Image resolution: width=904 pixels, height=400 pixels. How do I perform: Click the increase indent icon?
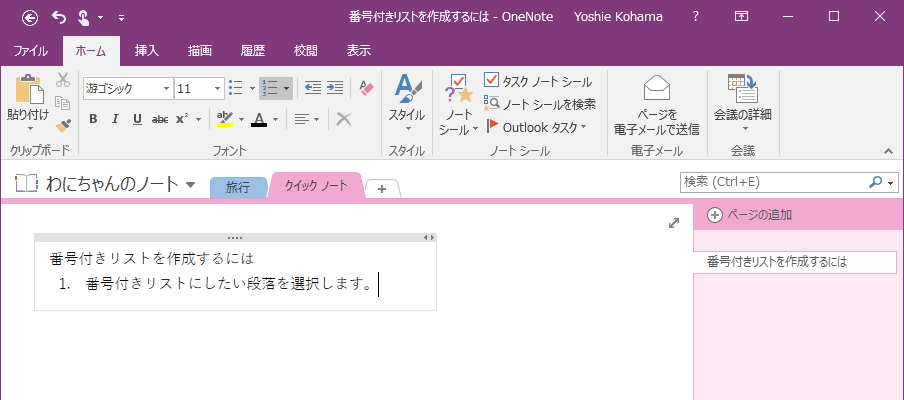pos(335,88)
